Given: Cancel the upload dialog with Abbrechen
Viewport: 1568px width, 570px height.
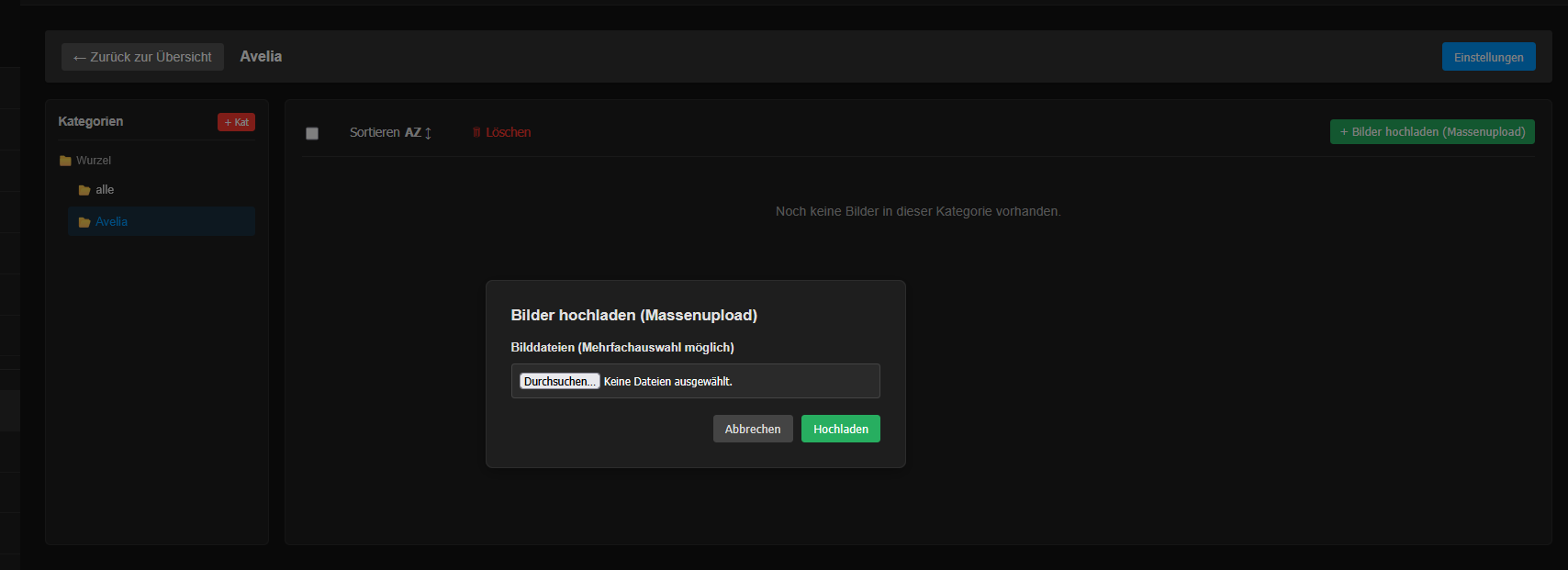Looking at the screenshot, I should coord(753,429).
